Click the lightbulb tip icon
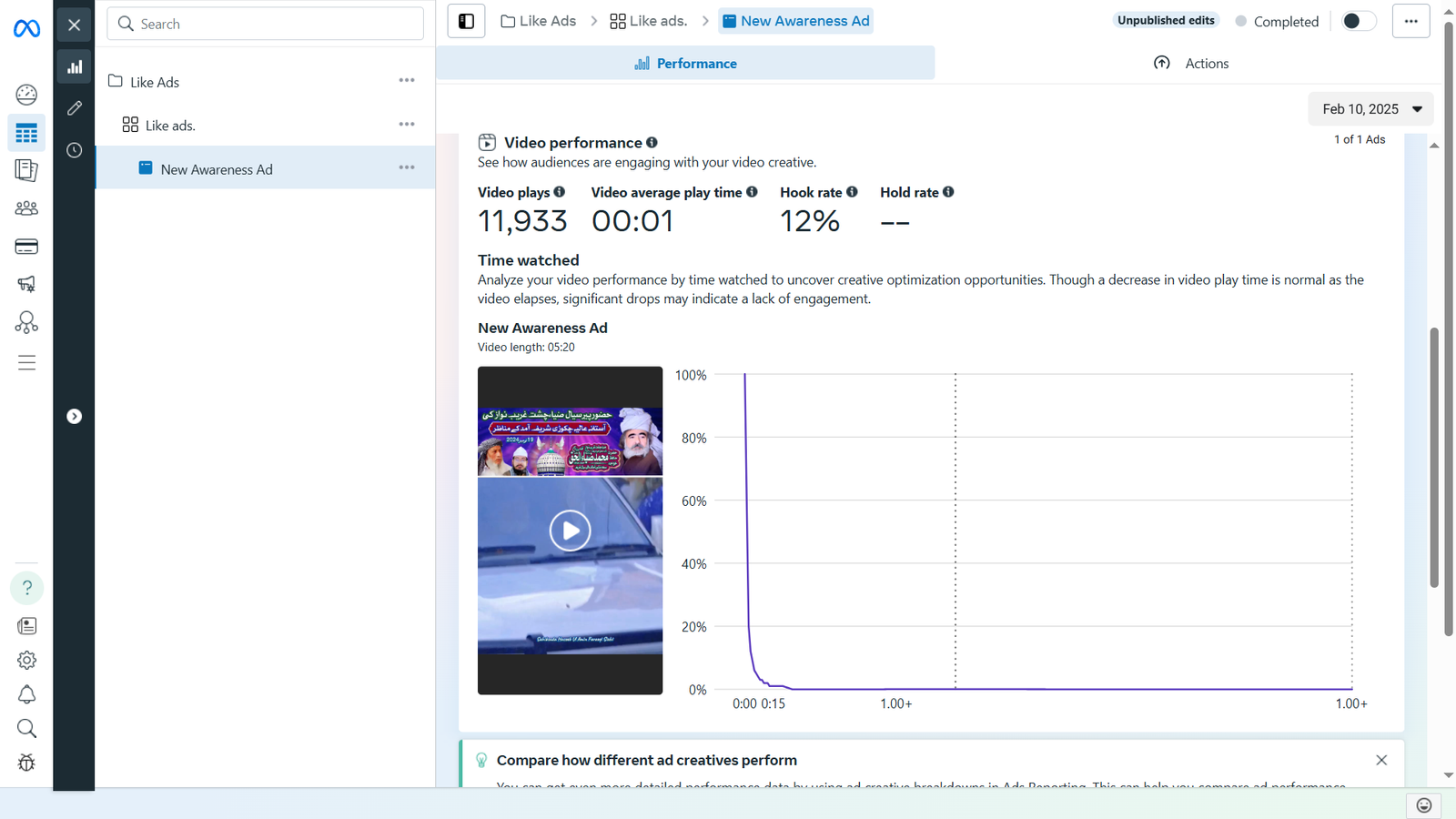Image resolution: width=1456 pixels, height=819 pixels. point(481,760)
